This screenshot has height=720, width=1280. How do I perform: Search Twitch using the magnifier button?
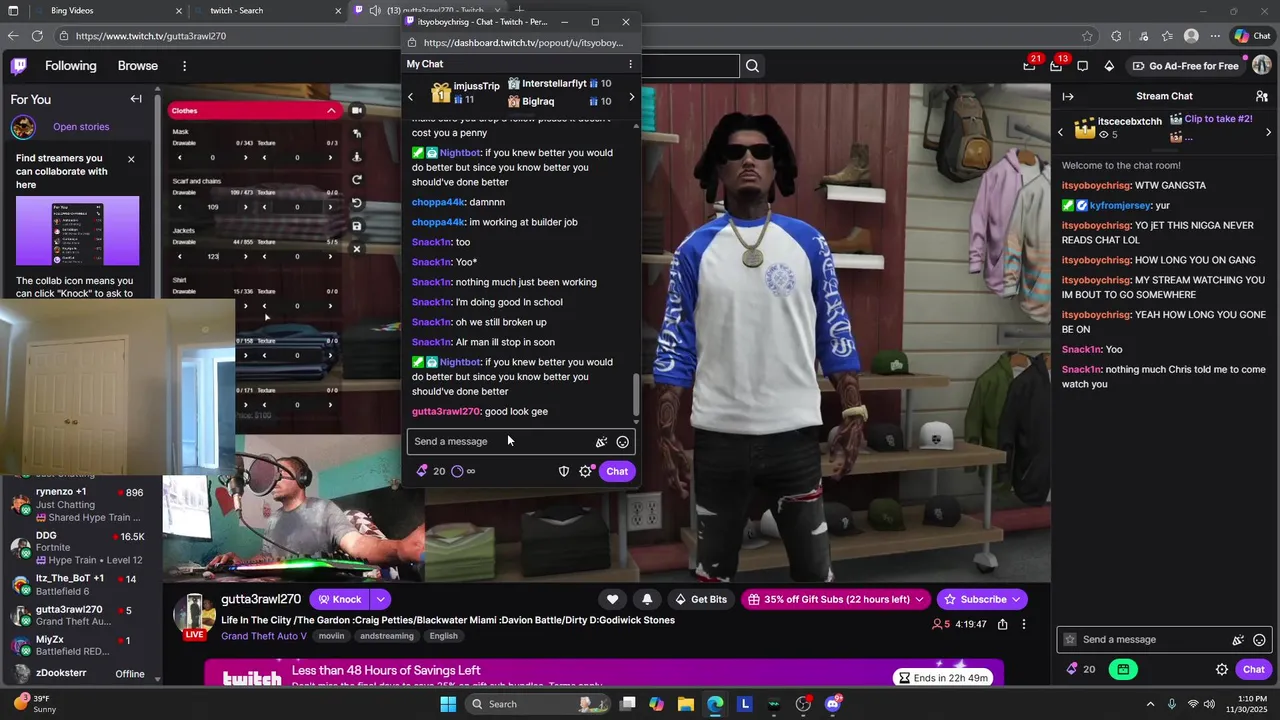(752, 66)
